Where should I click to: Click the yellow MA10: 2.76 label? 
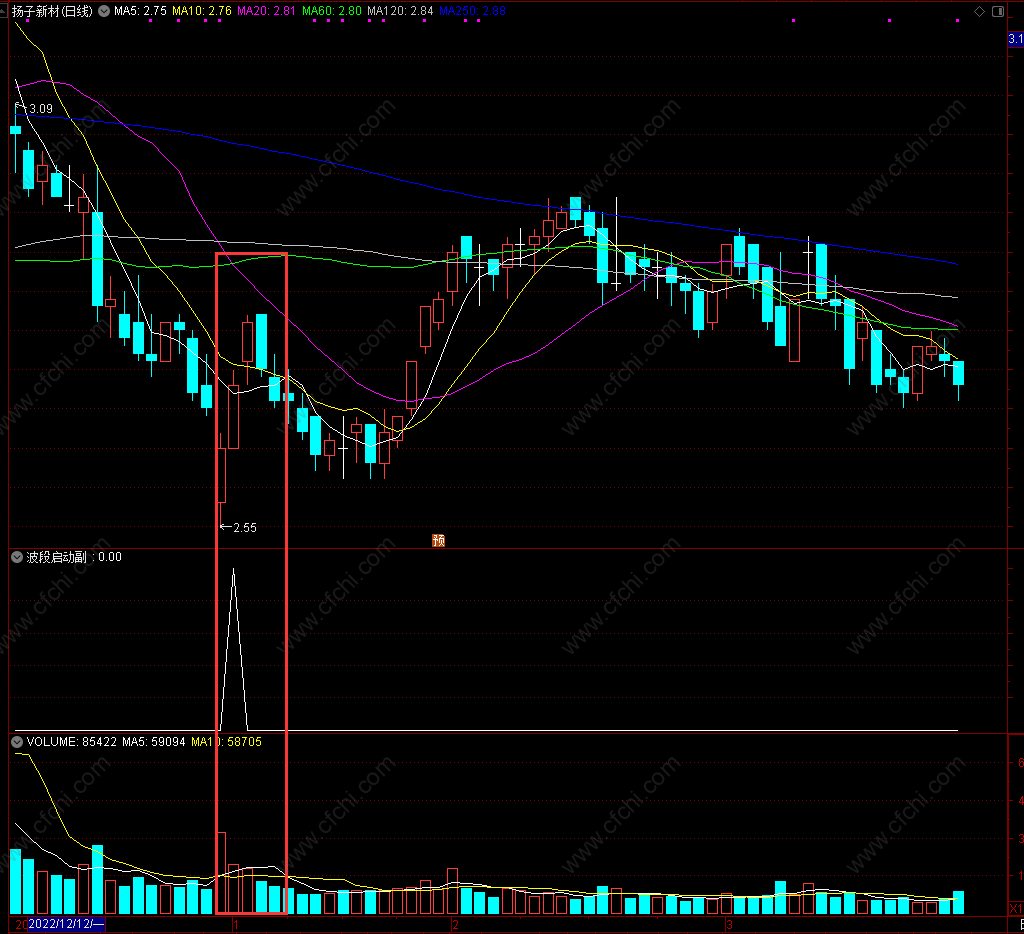coord(202,11)
